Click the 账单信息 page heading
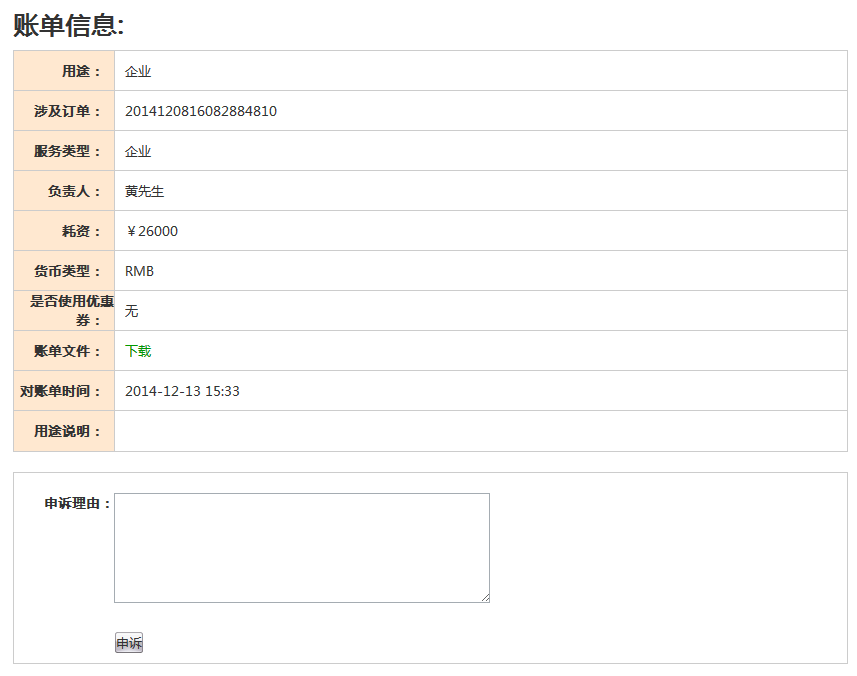Image resolution: width=857 pixels, height=676 pixels. (x=69, y=26)
